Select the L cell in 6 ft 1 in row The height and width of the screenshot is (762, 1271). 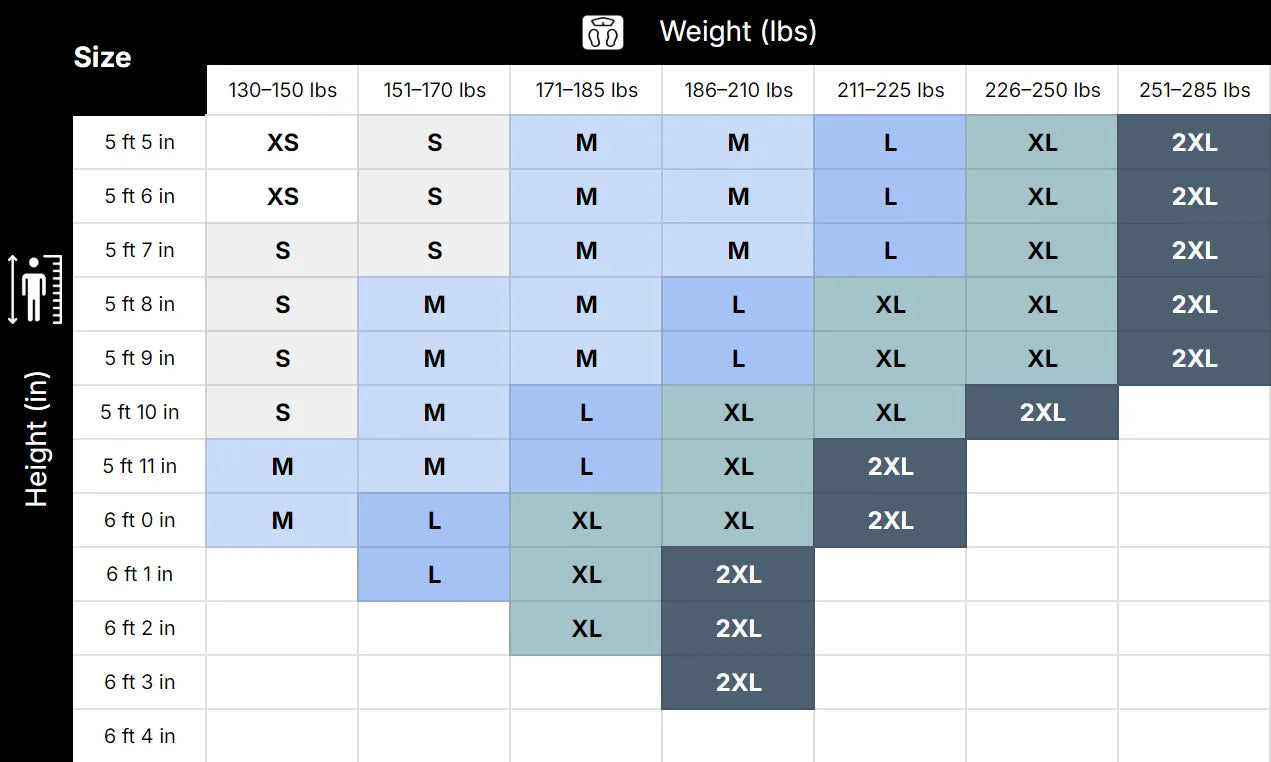(x=434, y=574)
